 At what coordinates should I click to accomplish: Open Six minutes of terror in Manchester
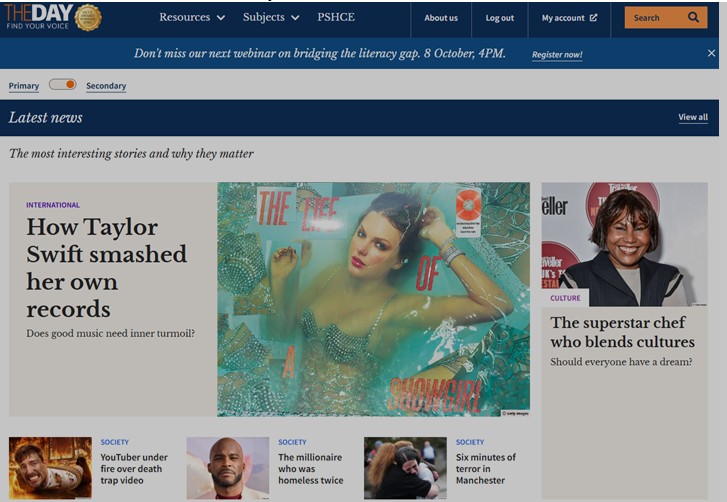coord(485,469)
